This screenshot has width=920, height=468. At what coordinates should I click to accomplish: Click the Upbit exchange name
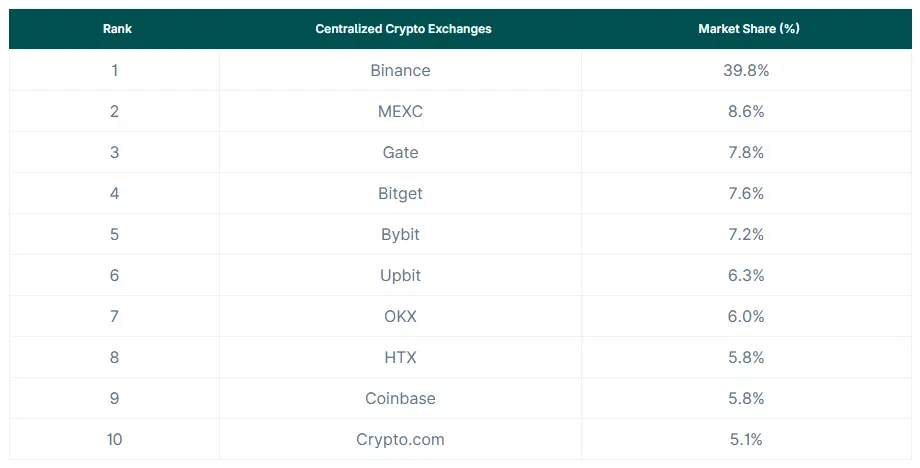tap(400, 276)
